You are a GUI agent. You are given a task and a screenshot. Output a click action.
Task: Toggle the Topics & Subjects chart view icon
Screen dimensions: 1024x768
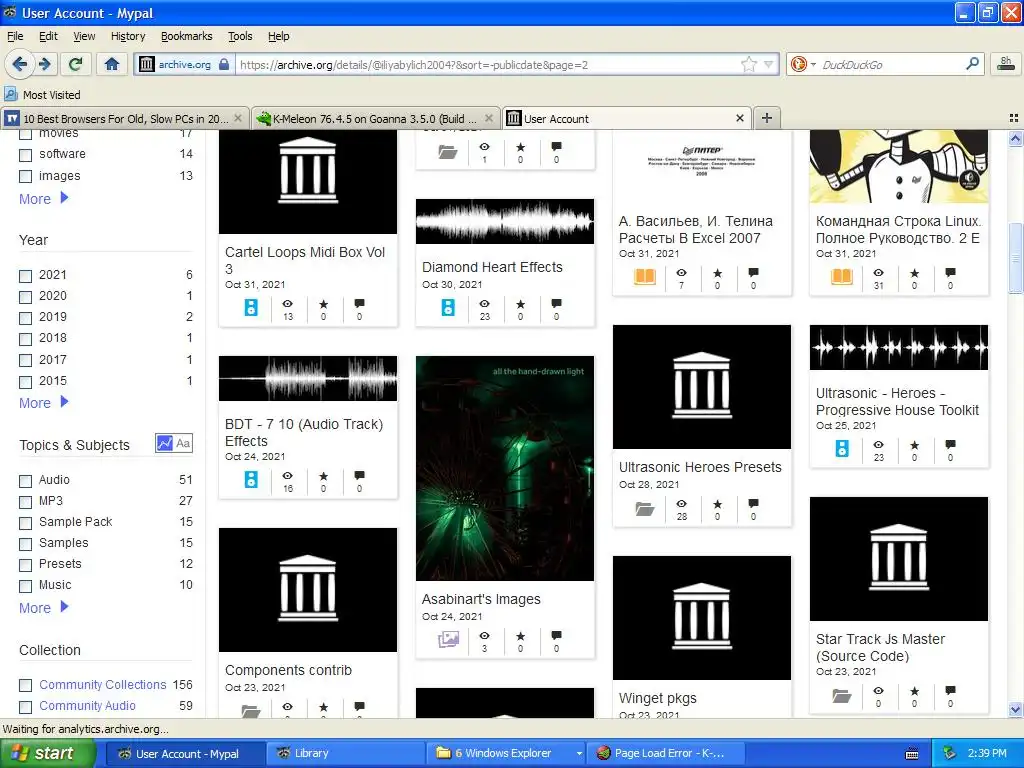pos(165,443)
